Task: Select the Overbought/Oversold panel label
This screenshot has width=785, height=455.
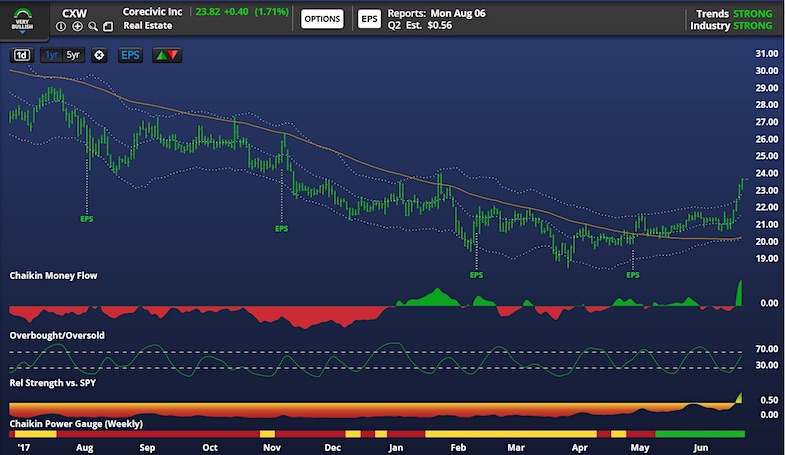Action: (57, 335)
